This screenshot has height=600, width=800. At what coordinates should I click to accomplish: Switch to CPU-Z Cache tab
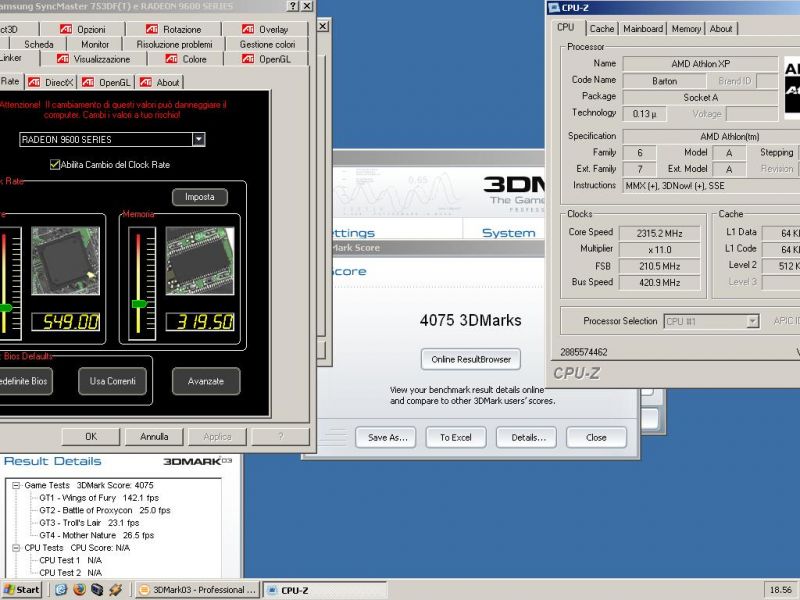tap(602, 29)
